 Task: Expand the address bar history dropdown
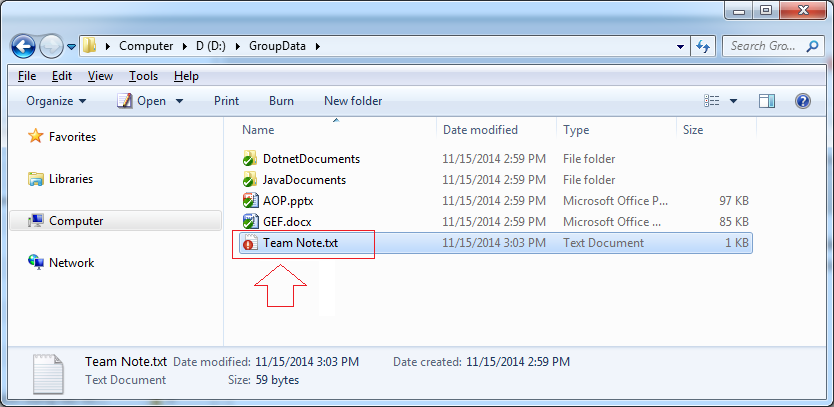[x=680, y=46]
